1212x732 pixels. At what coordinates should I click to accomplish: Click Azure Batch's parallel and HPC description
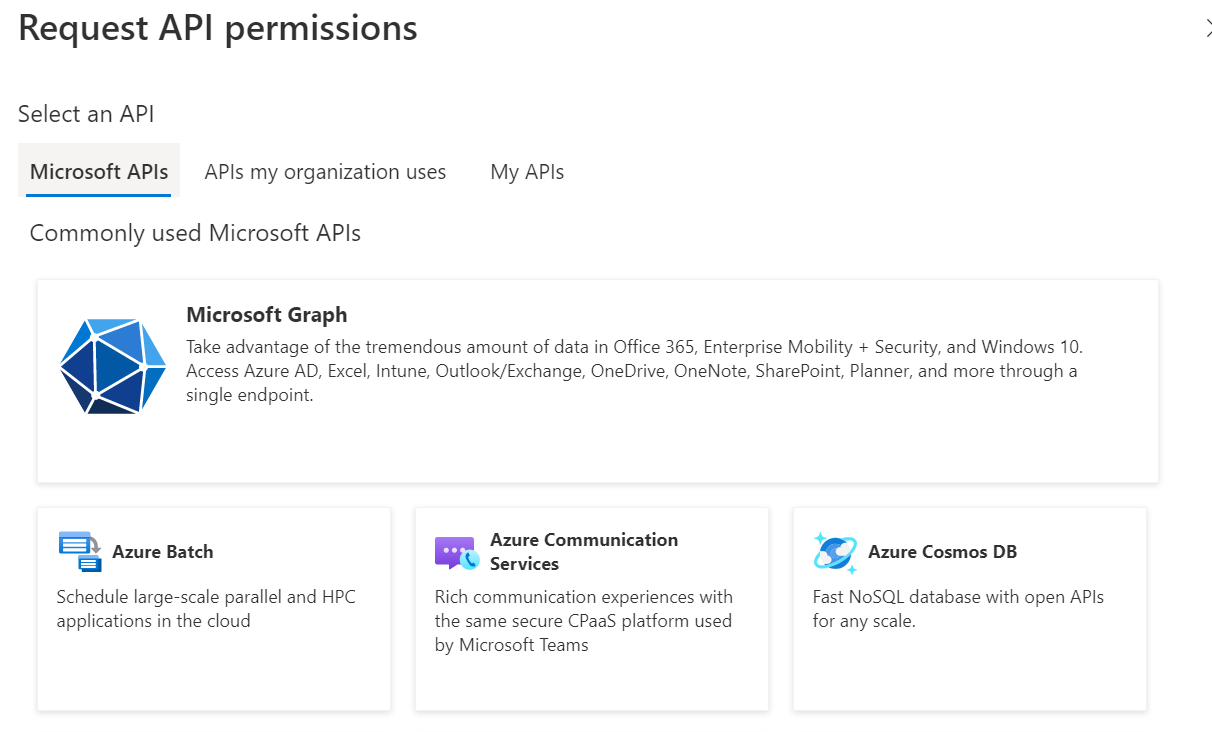pyautogui.click(x=205, y=609)
